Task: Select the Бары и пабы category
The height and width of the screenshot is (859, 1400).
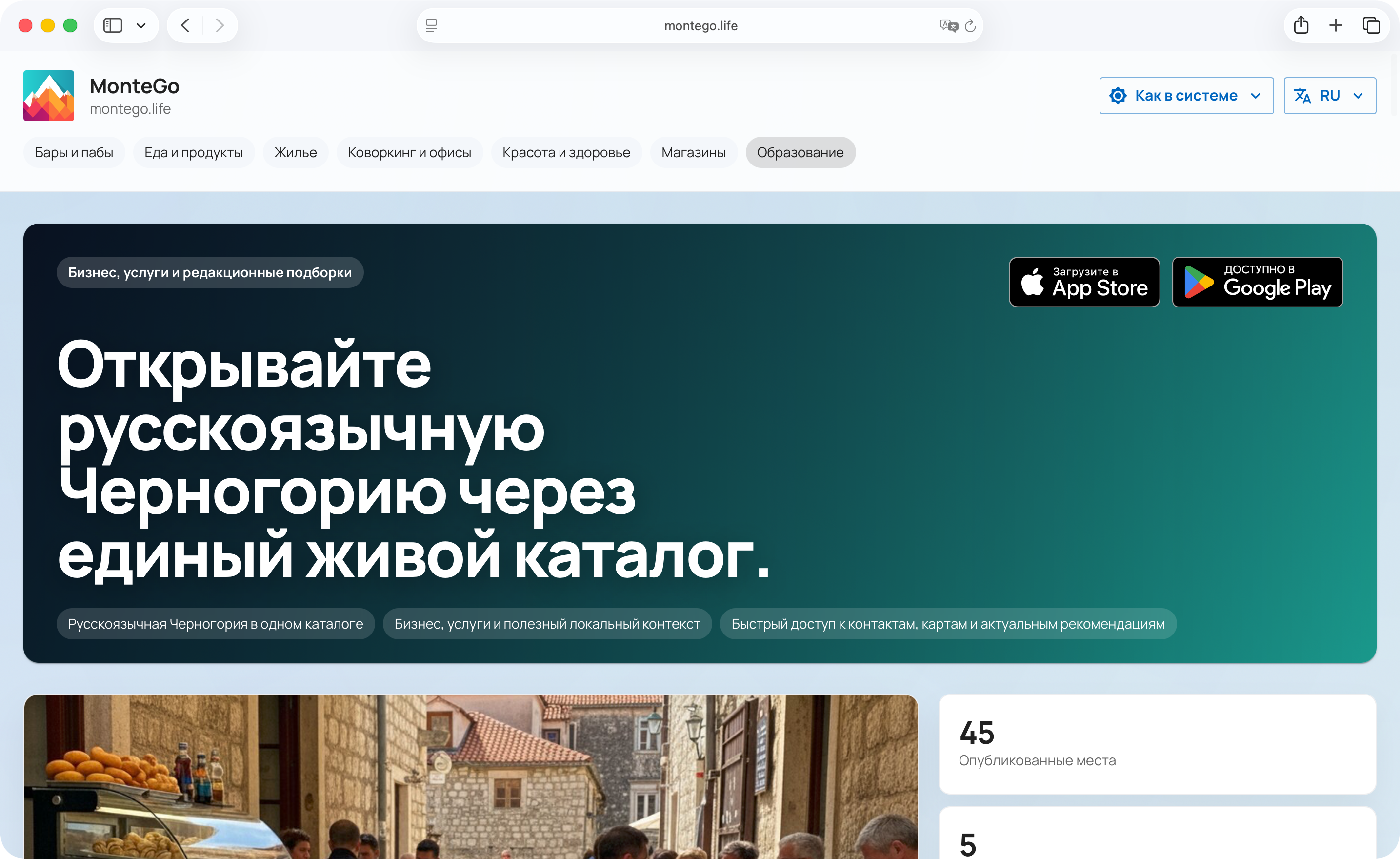Action: pos(74,152)
